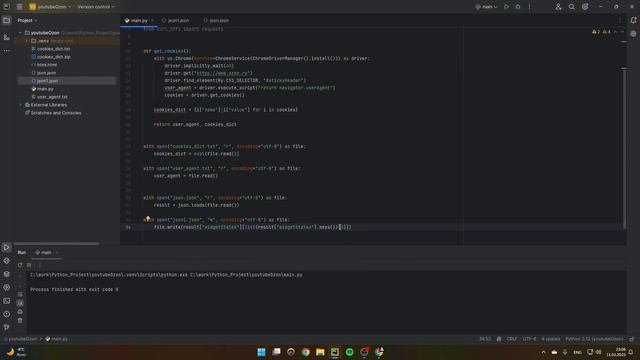Screen dimensions: 640x360
Task: Change line separator CRLF in status bar
Action: coord(512,339)
